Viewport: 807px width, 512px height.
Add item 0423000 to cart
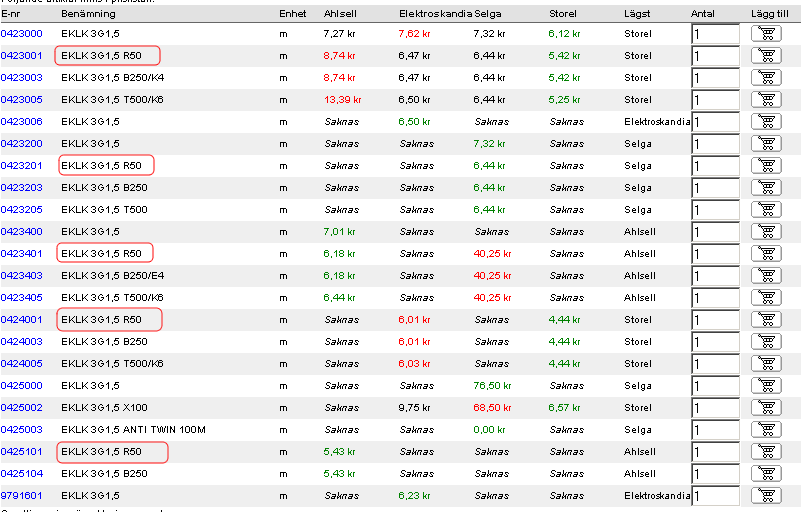pyautogui.click(x=766, y=34)
